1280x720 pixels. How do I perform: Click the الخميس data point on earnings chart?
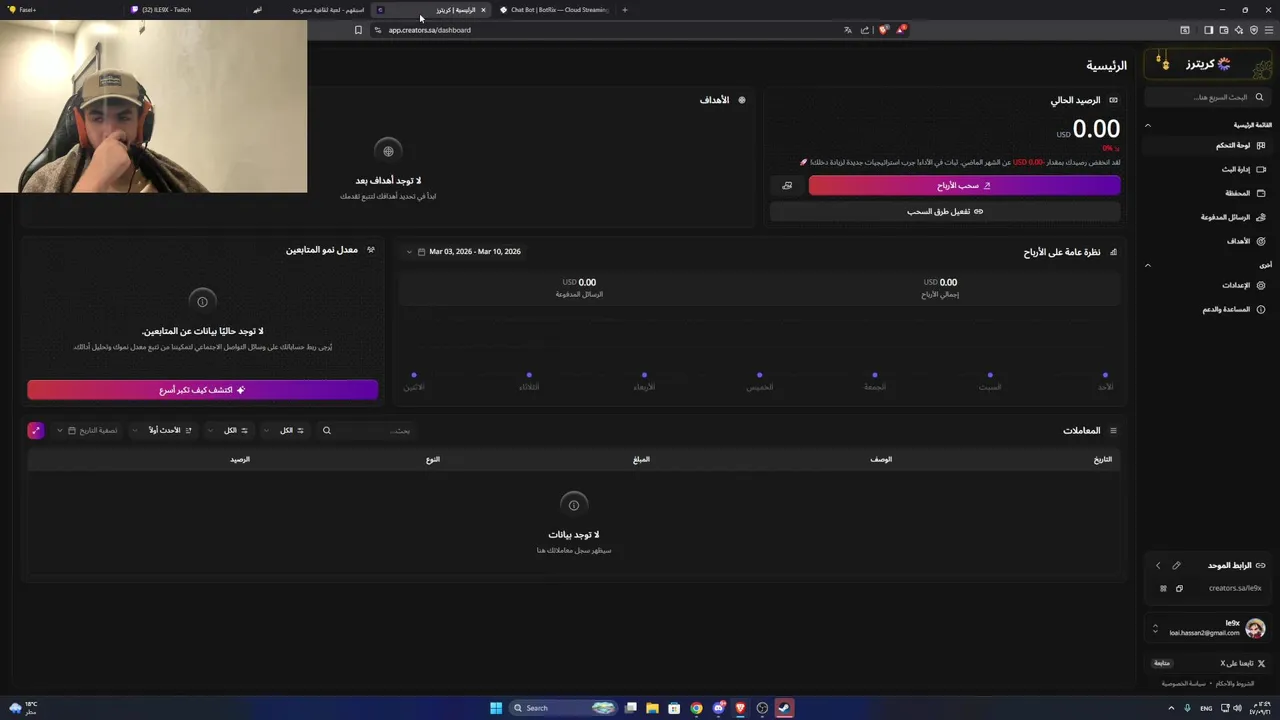759,375
